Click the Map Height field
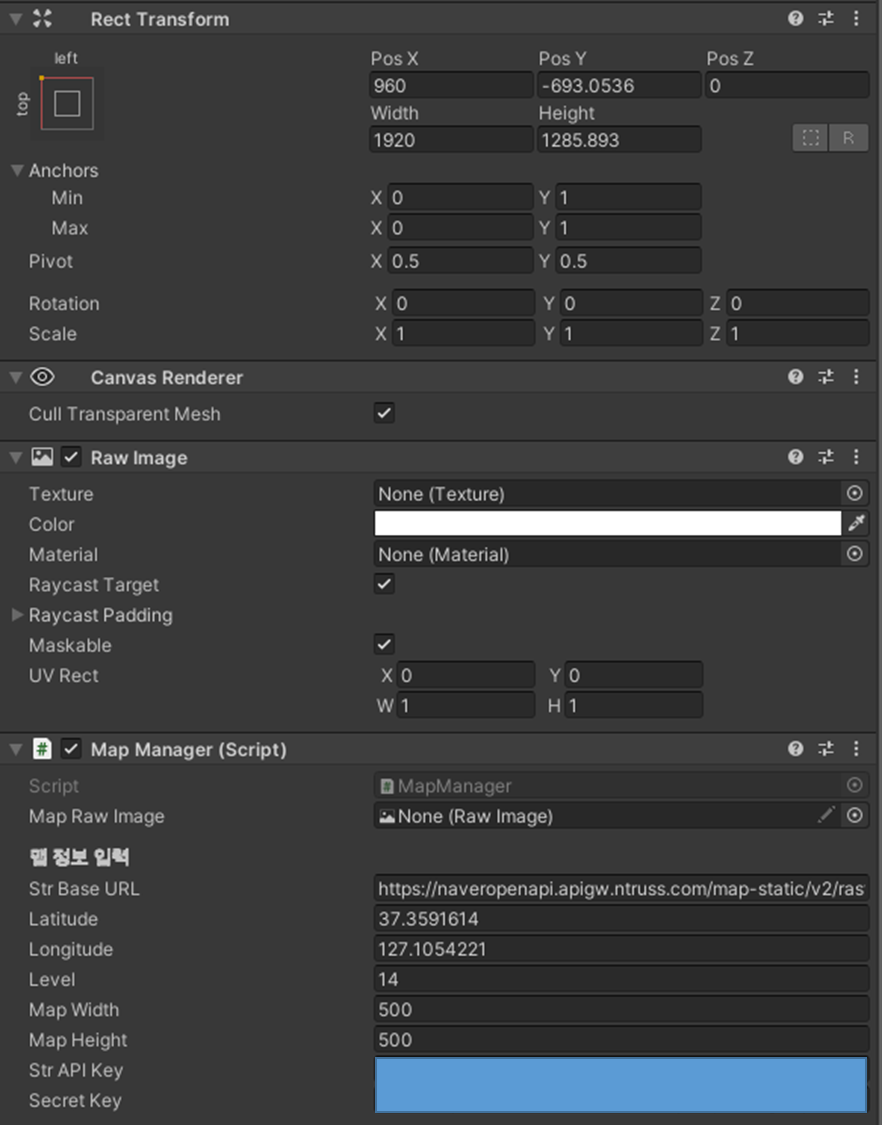The height and width of the screenshot is (1125, 882). pyautogui.click(x=621, y=1039)
